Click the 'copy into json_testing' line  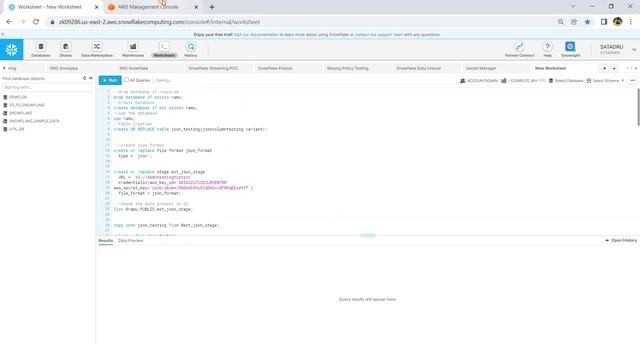pyautogui.click(x=166, y=225)
